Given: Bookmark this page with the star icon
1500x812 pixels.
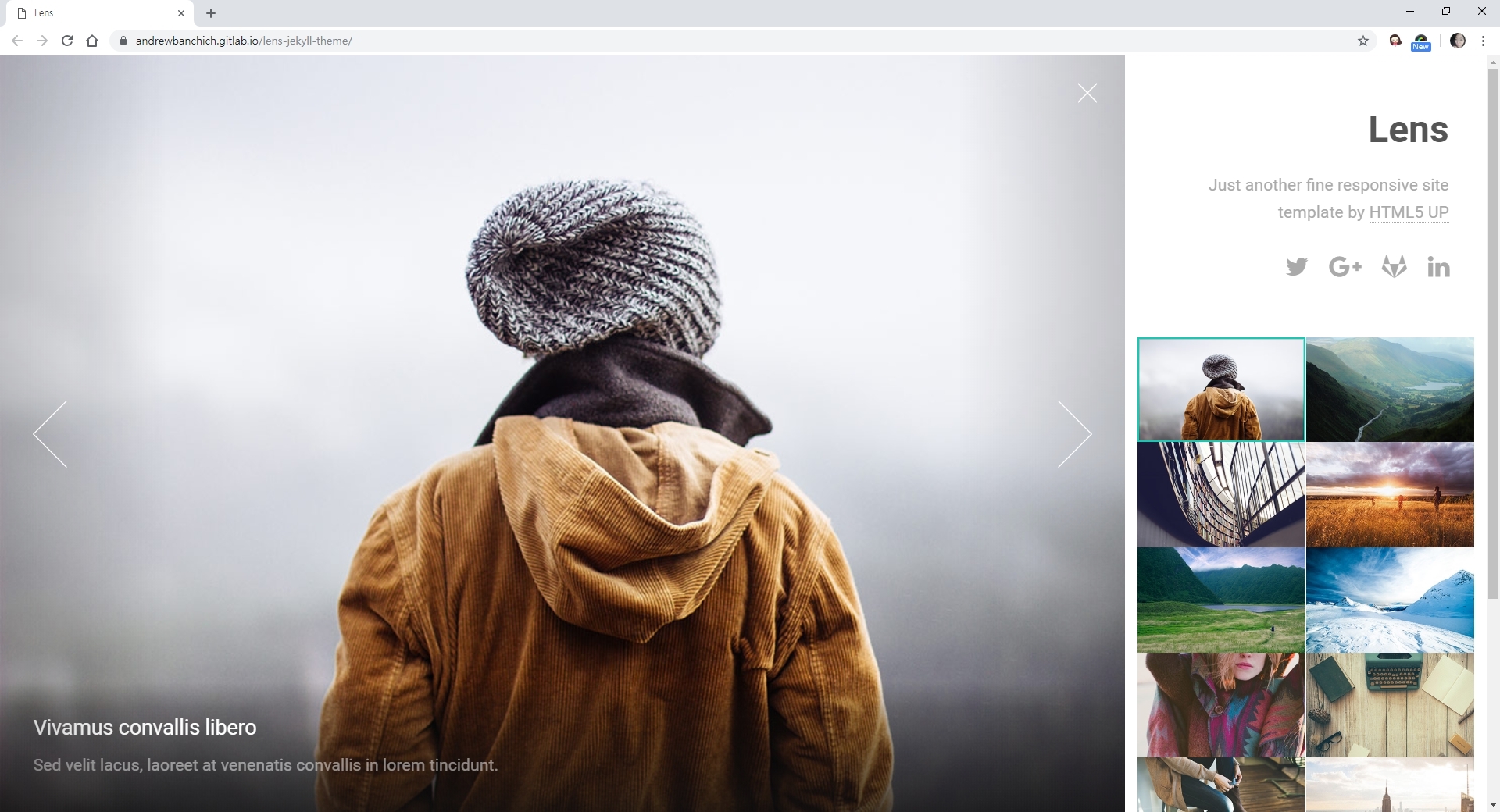Looking at the screenshot, I should coord(1363,41).
